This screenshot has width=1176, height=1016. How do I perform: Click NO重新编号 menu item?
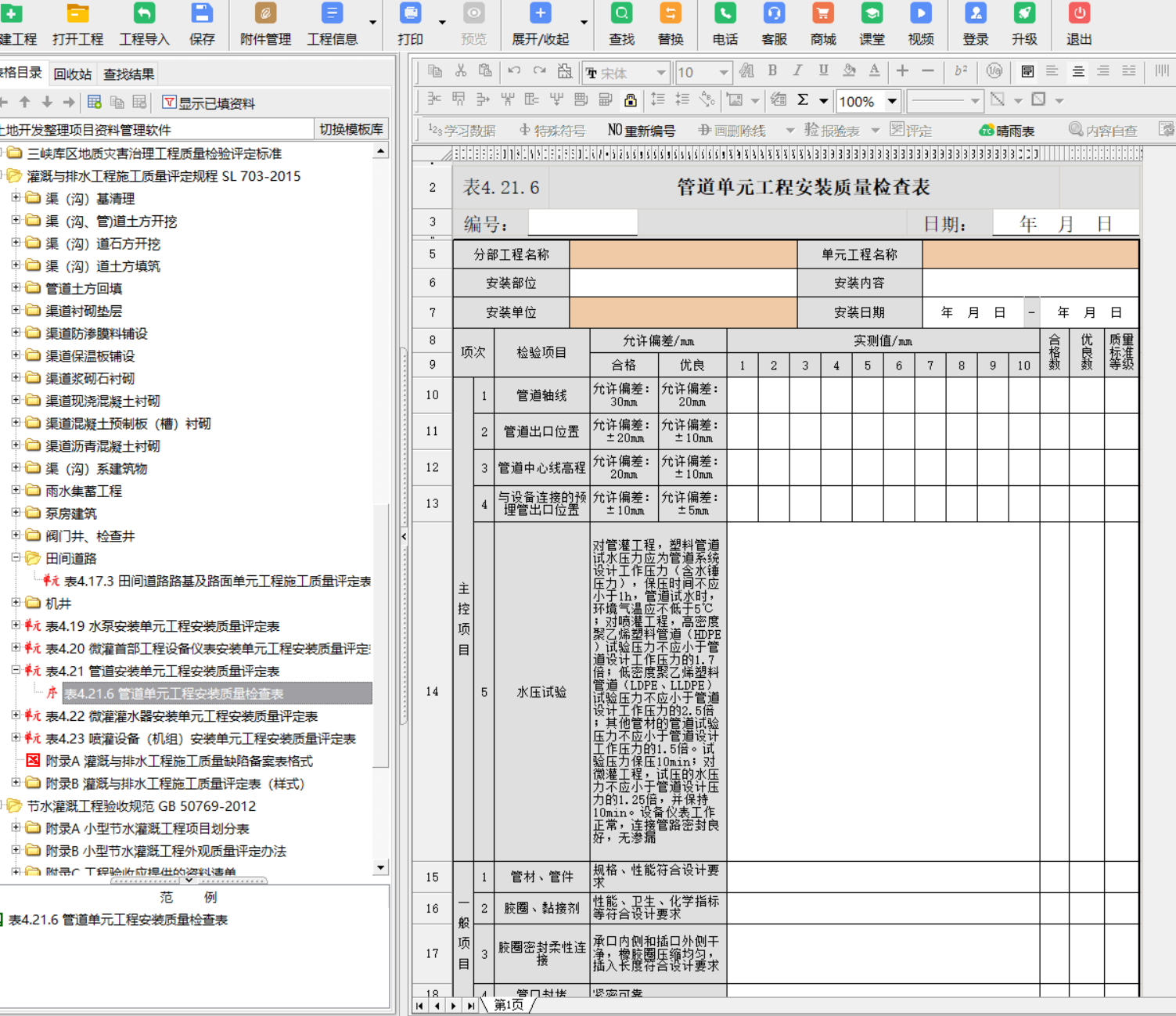tap(641, 131)
